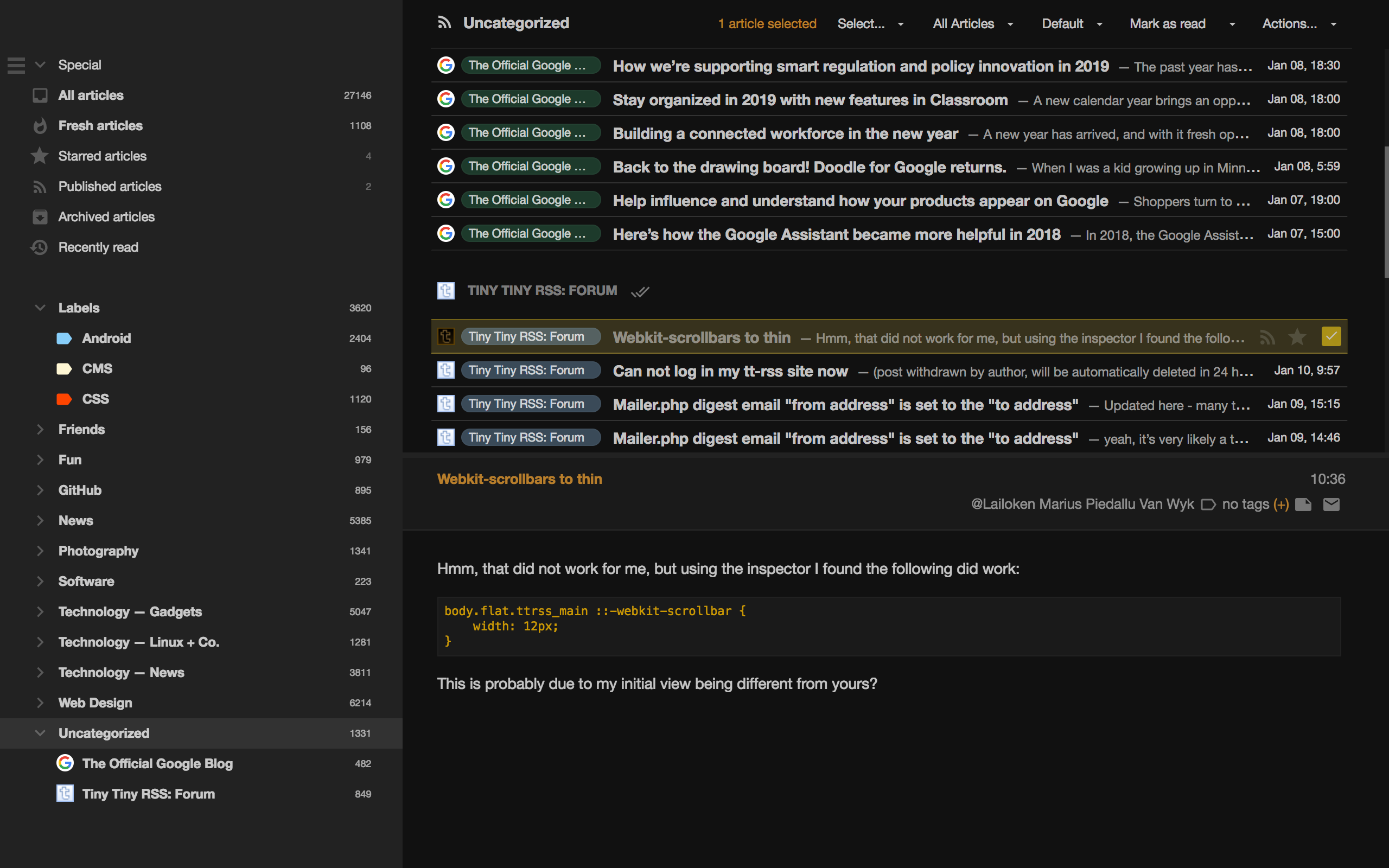This screenshot has width=1389, height=868.
Task: Click the star icon for Starred articles
Action: coord(40,156)
